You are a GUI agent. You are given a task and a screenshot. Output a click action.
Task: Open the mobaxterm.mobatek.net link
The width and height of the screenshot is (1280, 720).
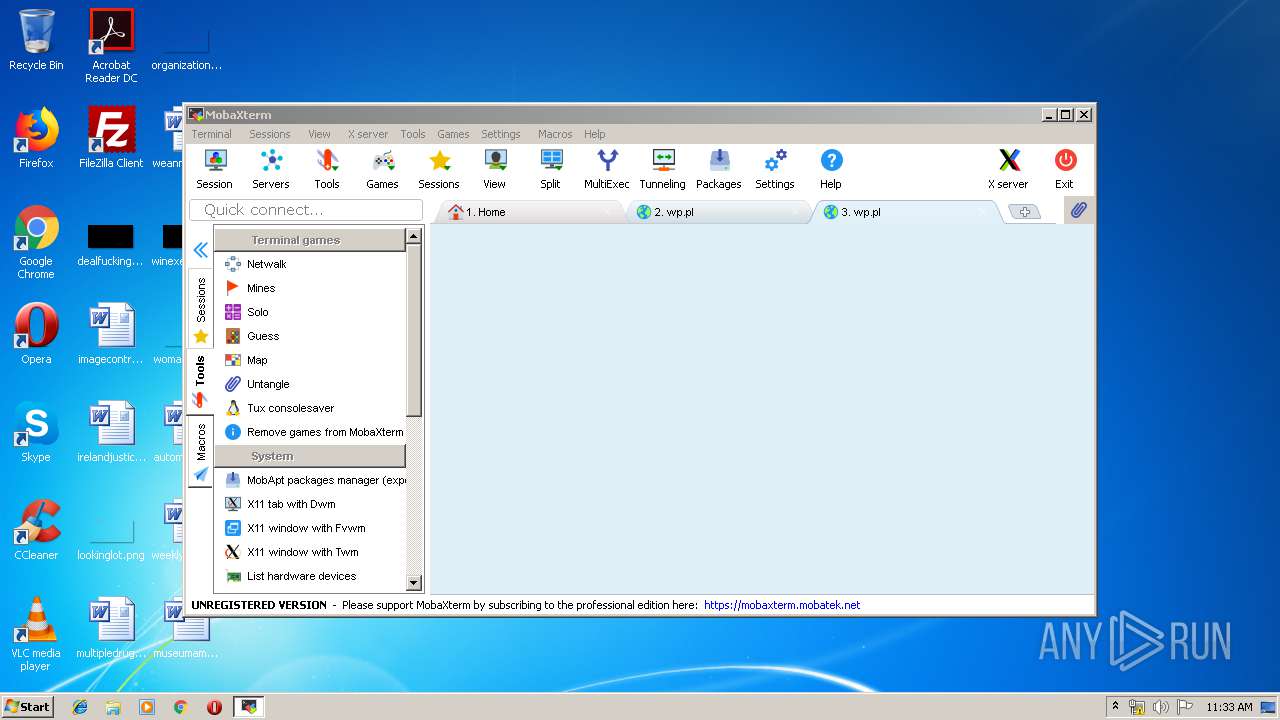pos(782,605)
